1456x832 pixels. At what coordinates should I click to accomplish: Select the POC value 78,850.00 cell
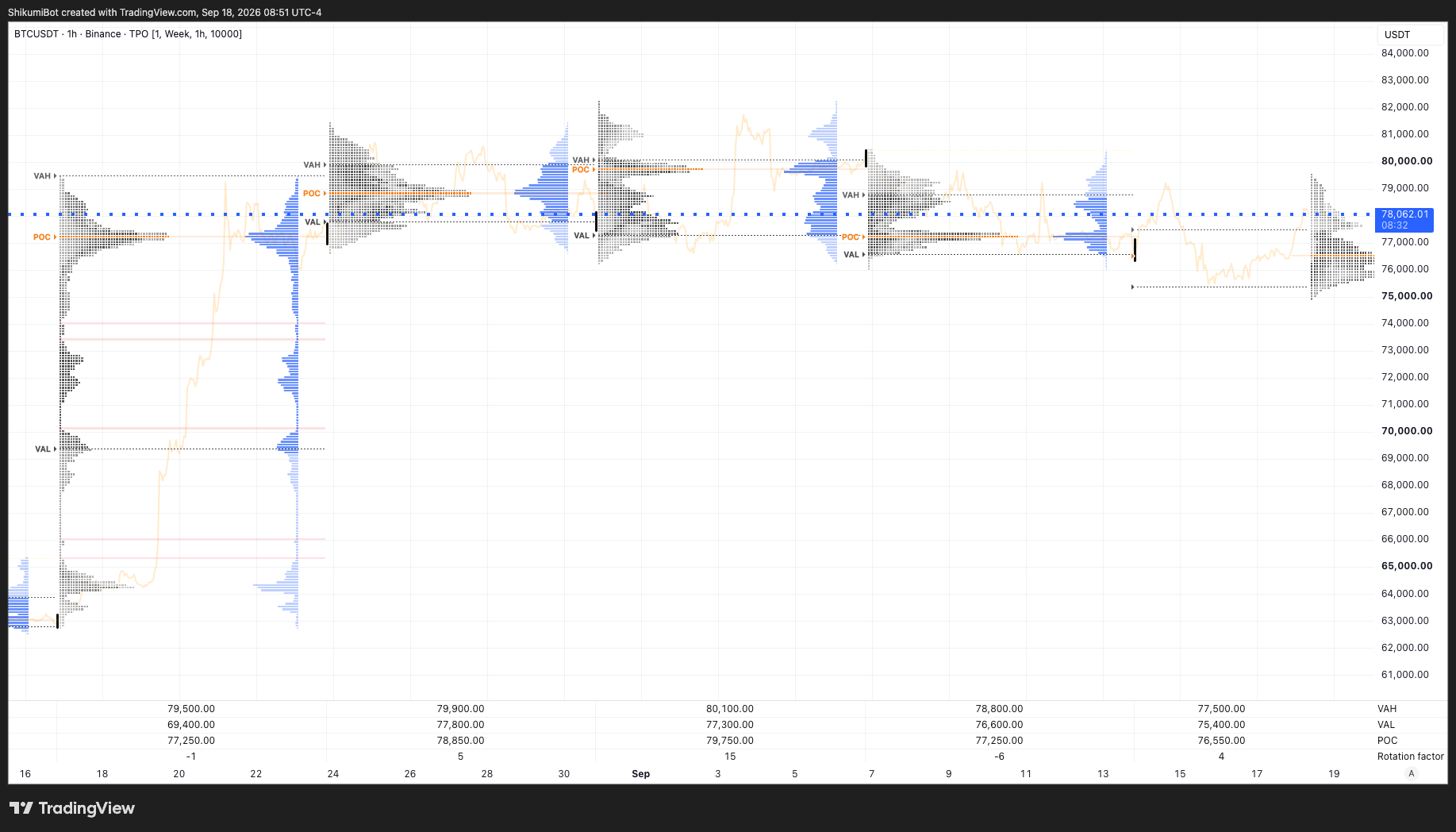pyautogui.click(x=460, y=741)
